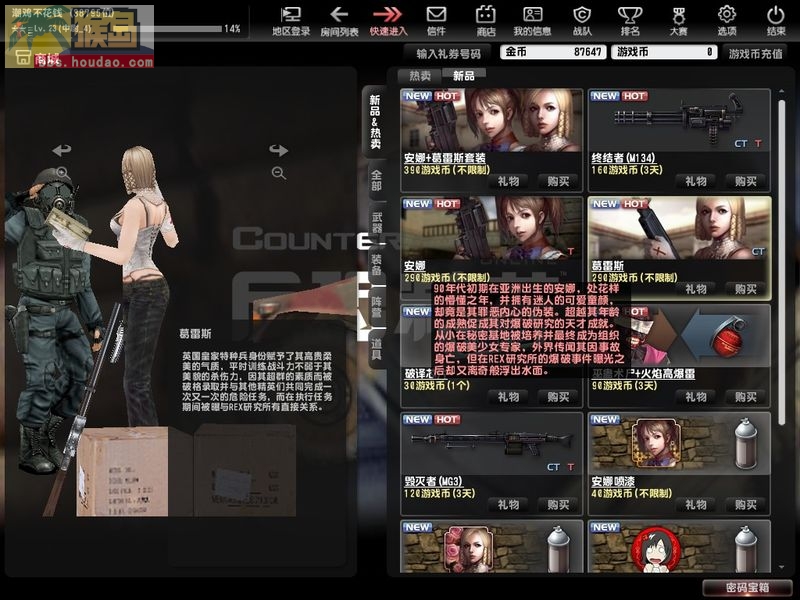
Task: Gift the 葛雷斯 character
Action: [x=696, y=289]
